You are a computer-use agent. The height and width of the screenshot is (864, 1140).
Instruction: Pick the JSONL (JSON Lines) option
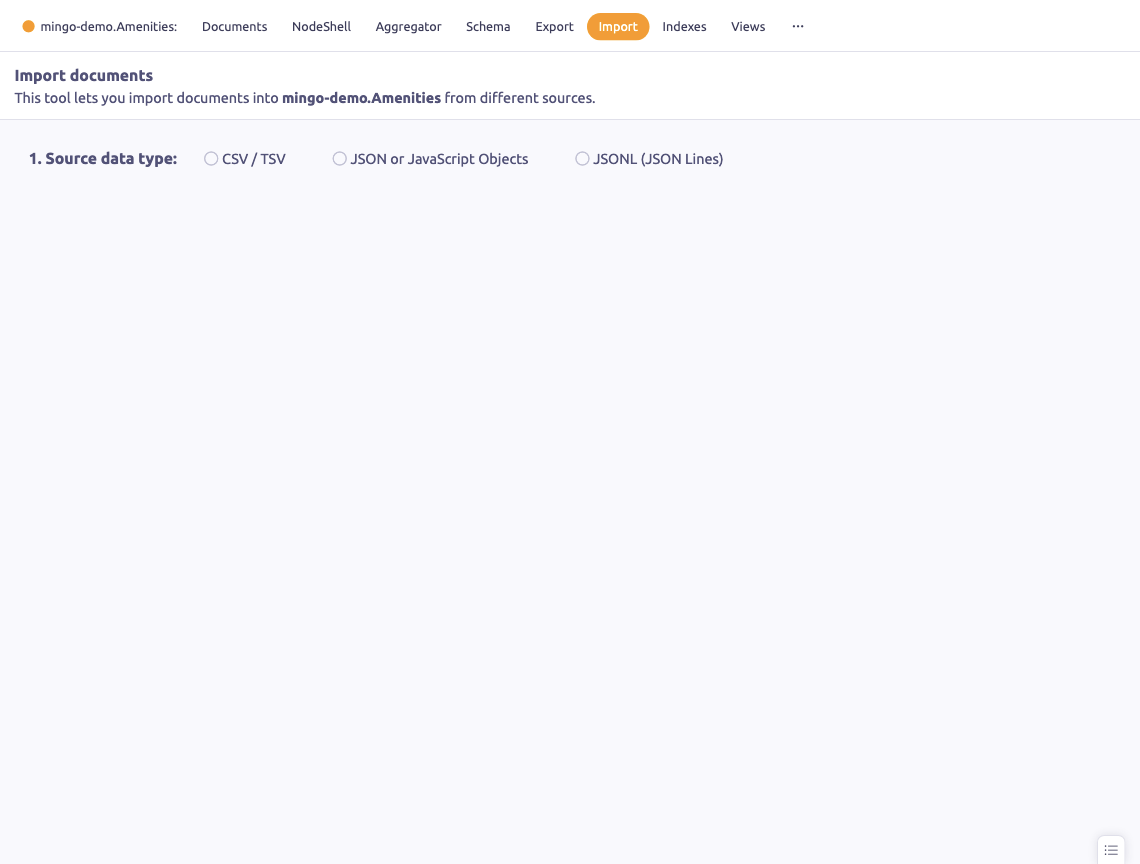583,159
